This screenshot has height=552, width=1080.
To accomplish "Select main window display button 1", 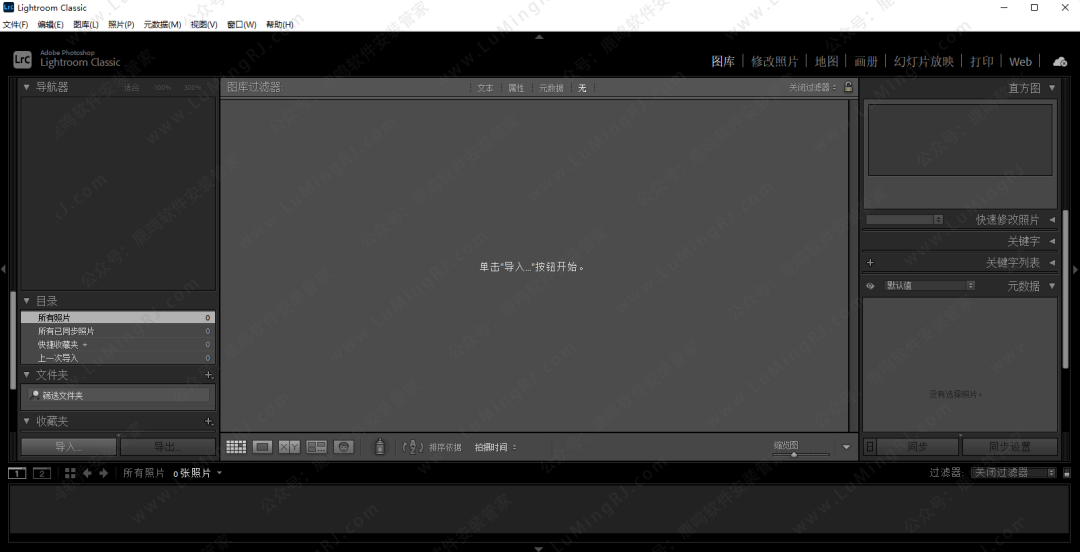I will pos(17,473).
